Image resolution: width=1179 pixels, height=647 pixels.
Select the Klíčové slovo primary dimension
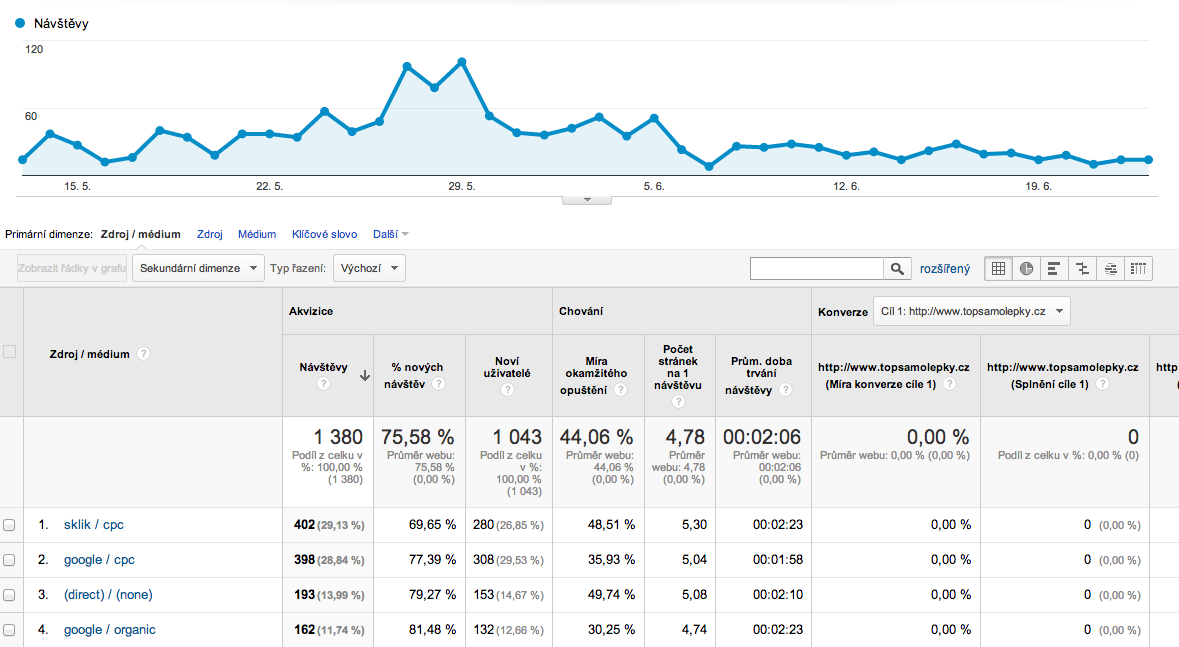click(325, 234)
